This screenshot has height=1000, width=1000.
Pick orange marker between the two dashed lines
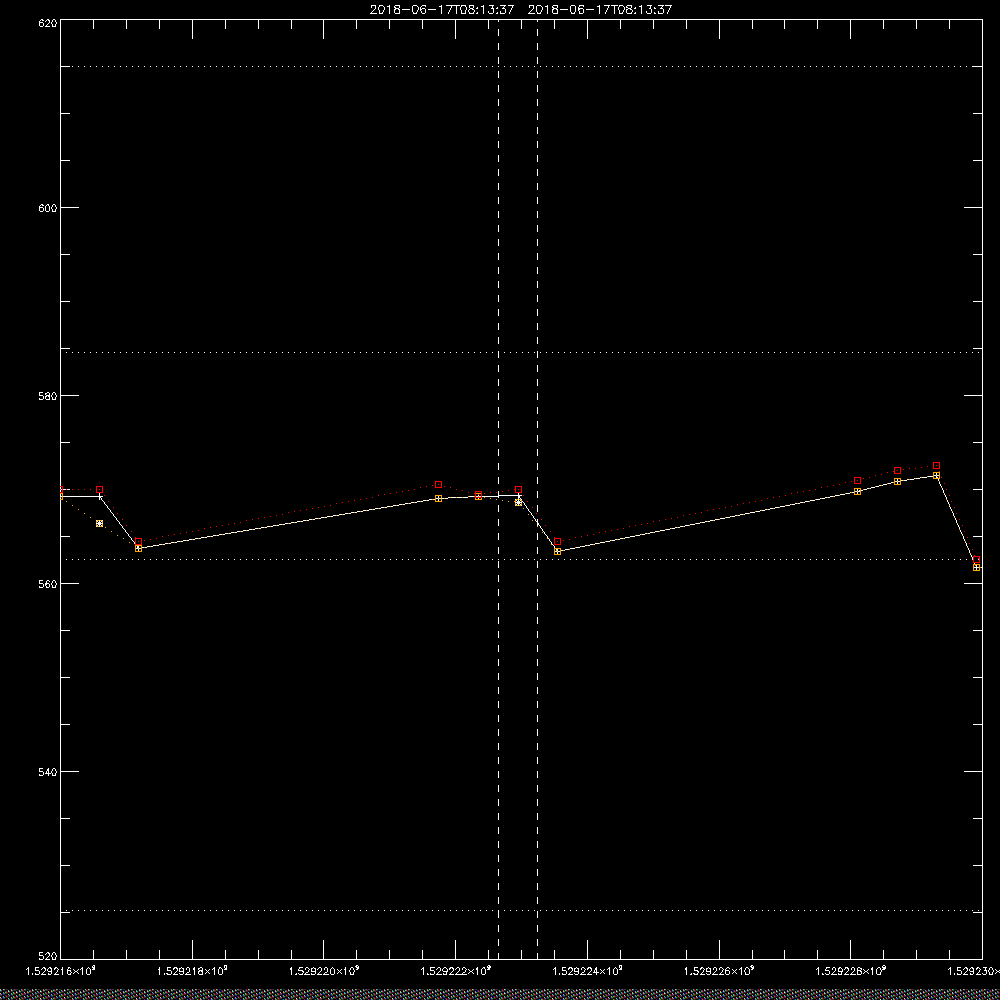pos(518,502)
